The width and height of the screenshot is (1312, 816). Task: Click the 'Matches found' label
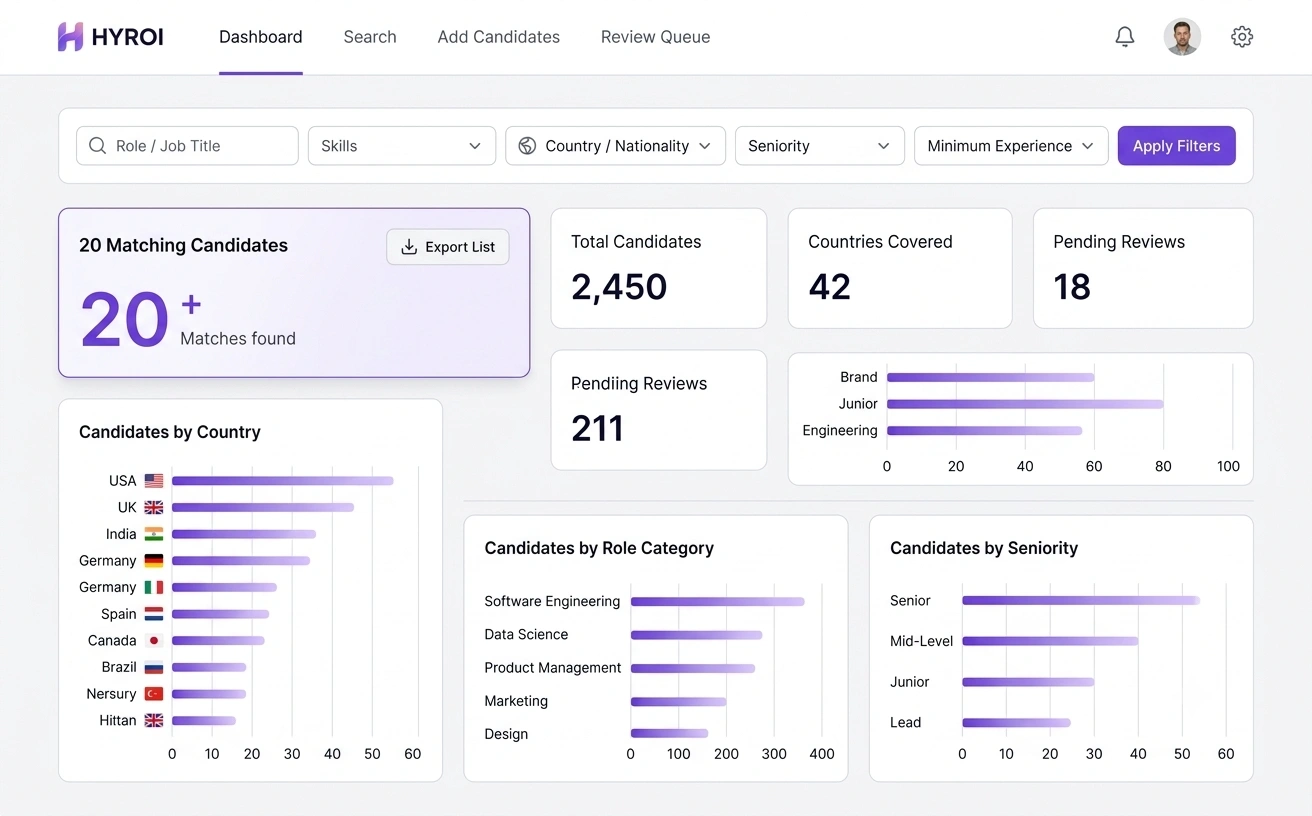238,339
